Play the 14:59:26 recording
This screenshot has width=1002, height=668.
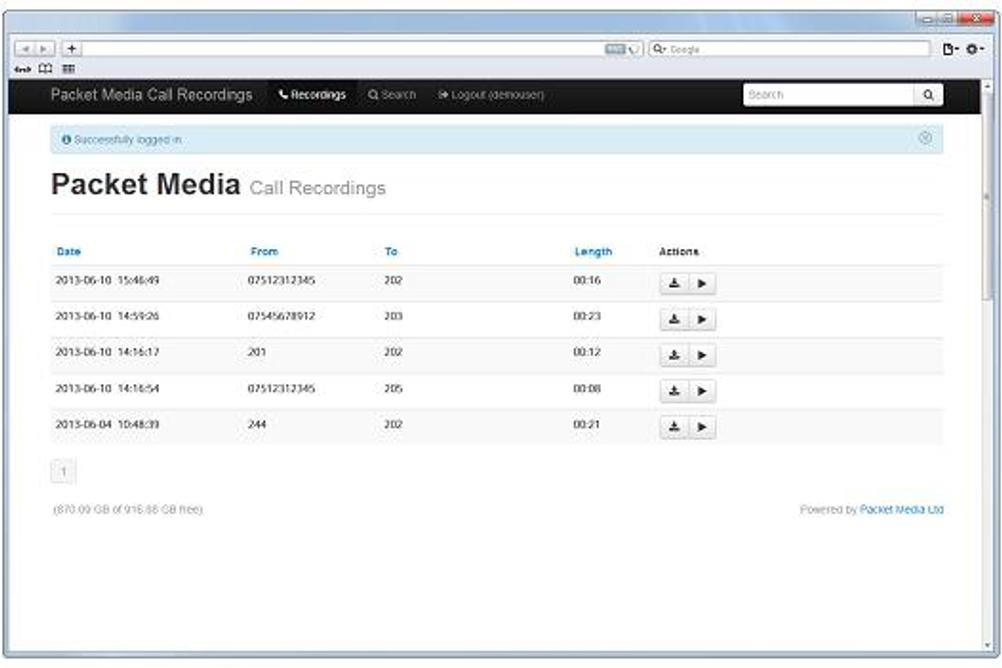pos(702,319)
